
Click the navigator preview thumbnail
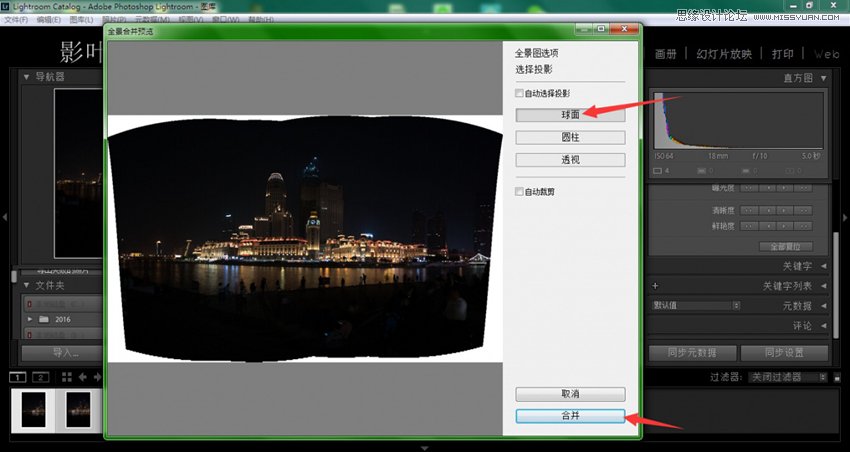(79, 173)
